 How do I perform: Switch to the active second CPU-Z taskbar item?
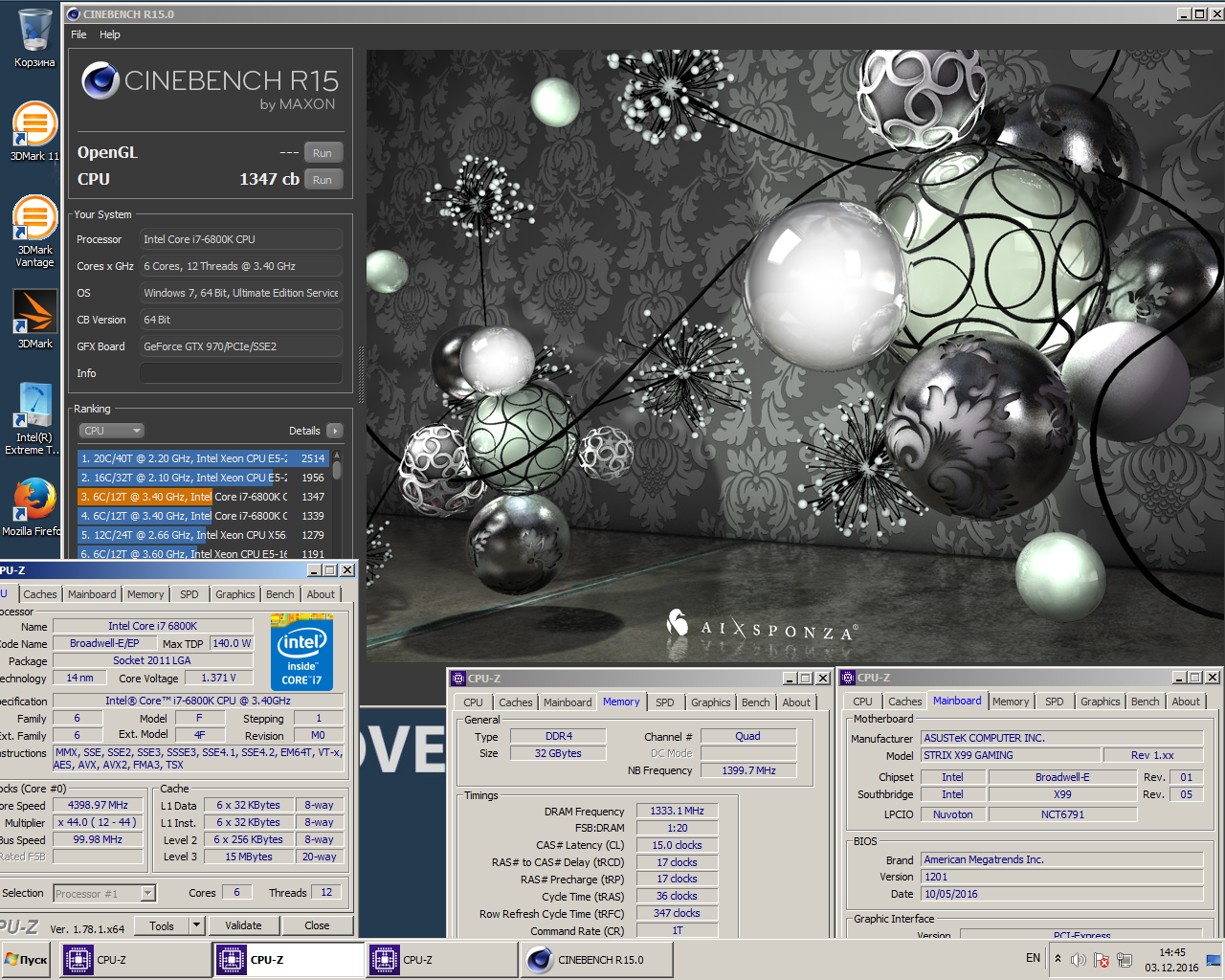point(288,960)
